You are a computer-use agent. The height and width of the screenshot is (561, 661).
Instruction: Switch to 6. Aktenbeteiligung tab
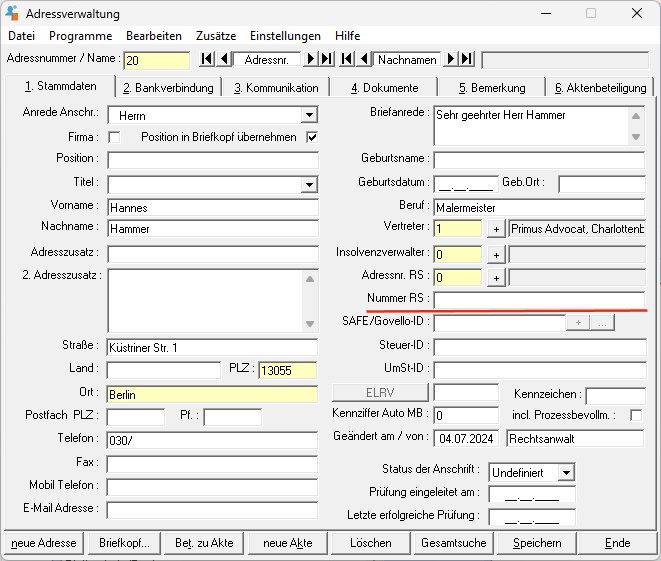600,88
